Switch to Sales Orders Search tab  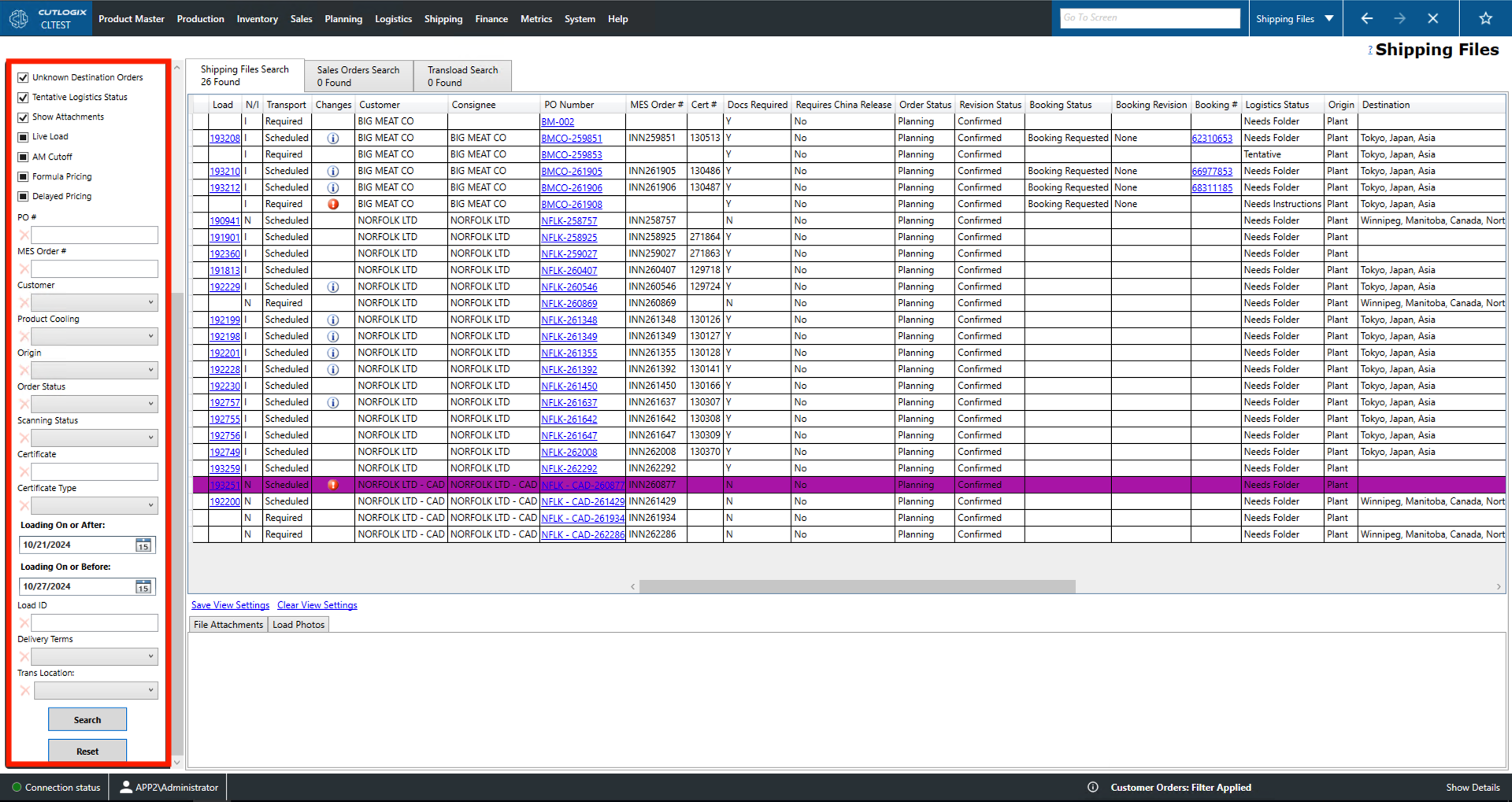[x=358, y=76]
